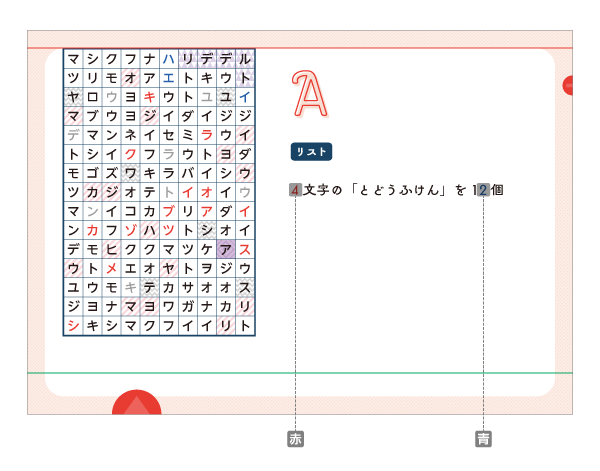The height and width of the screenshot is (471, 600).
Task: Select the blue イ cell in grid
Action: pos(245,97)
